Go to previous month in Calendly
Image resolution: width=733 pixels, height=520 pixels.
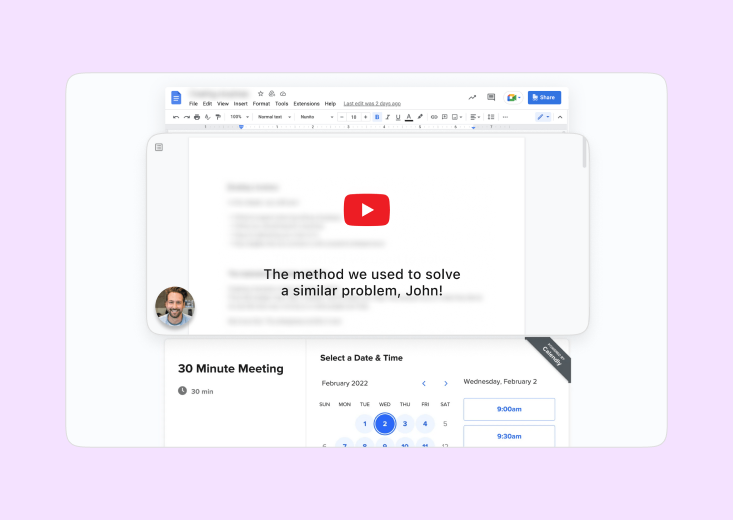[x=424, y=383]
